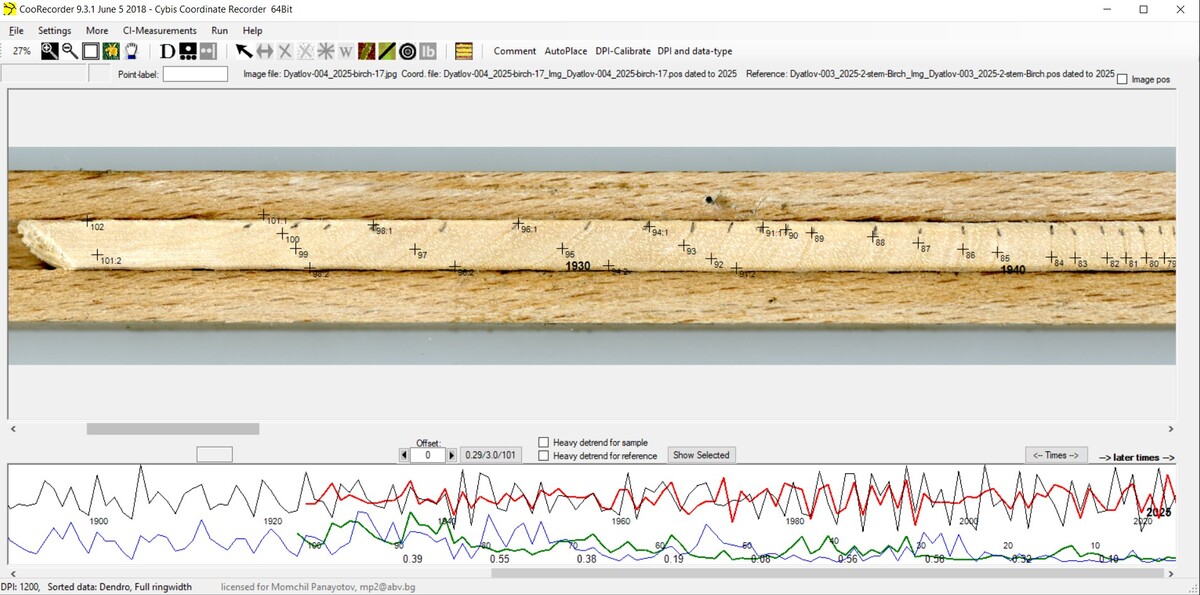The width and height of the screenshot is (1200, 595).
Task: Click the target circle icon
Action: click(x=407, y=51)
